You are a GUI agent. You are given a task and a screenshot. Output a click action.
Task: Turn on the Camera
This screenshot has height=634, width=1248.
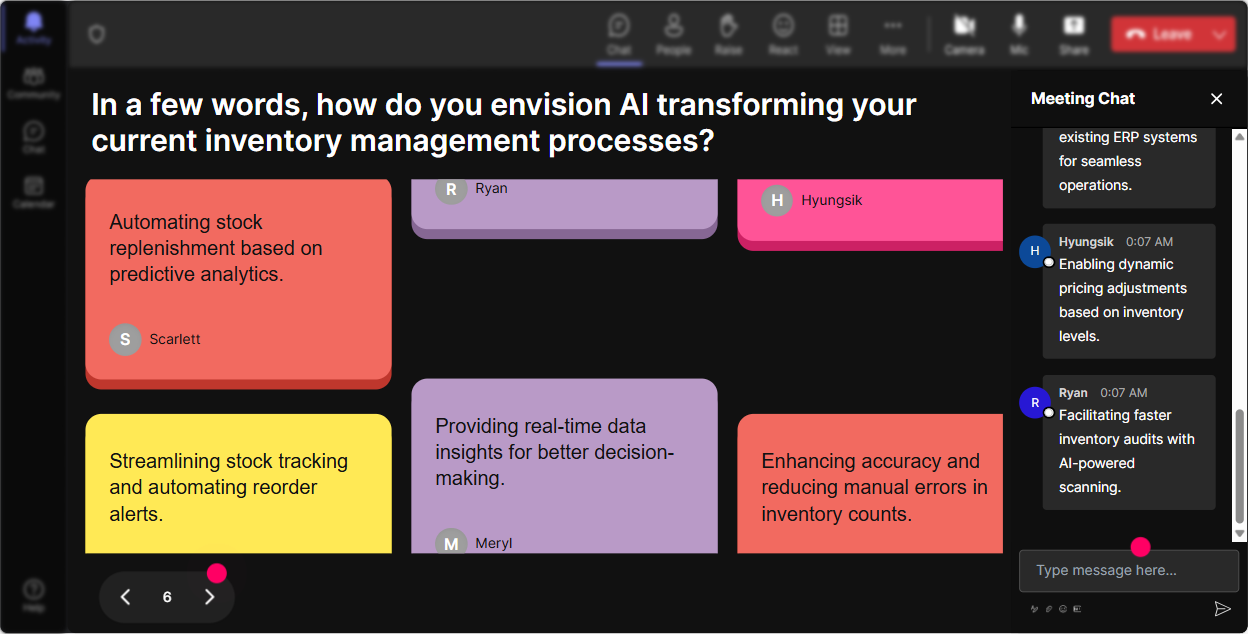(x=964, y=34)
